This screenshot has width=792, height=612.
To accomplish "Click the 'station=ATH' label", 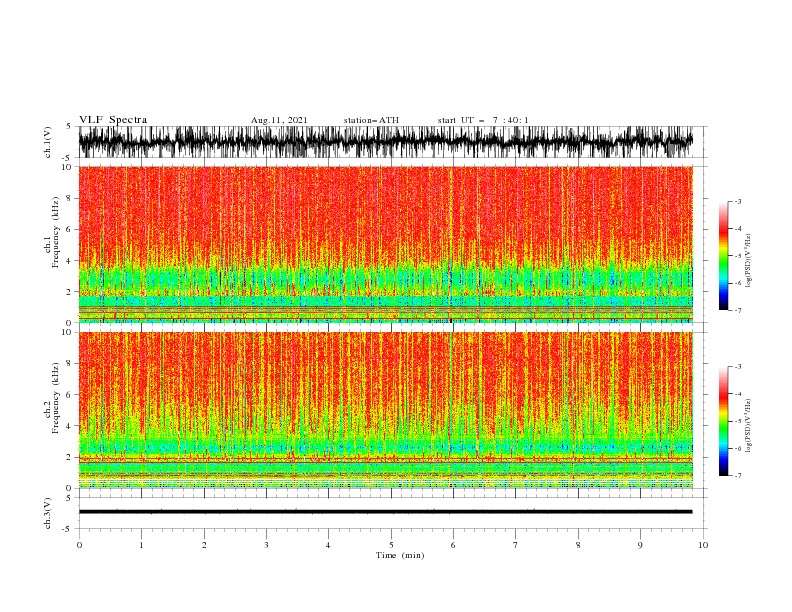I will (371, 120).
